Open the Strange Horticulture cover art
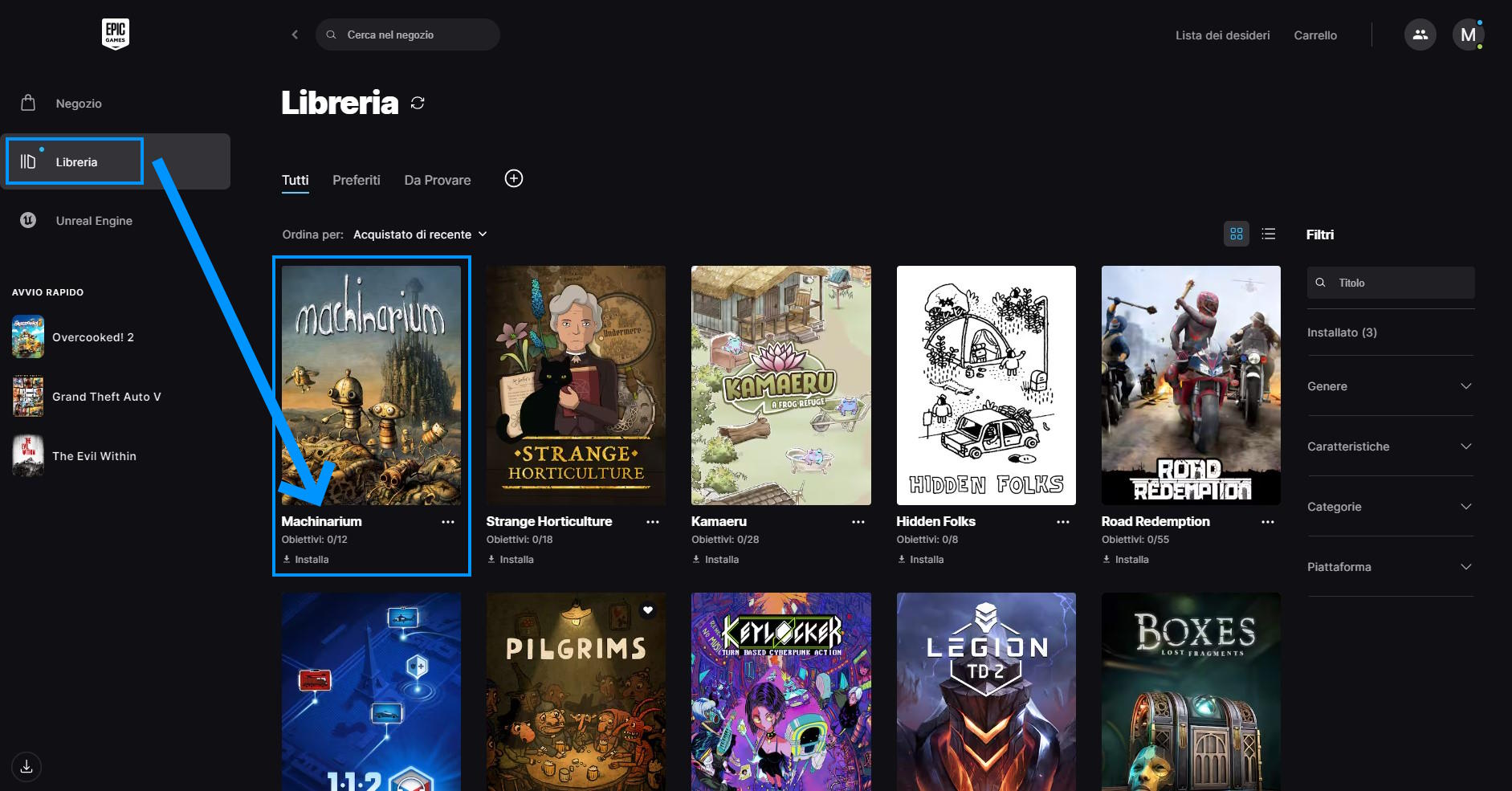 pyautogui.click(x=576, y=385)
